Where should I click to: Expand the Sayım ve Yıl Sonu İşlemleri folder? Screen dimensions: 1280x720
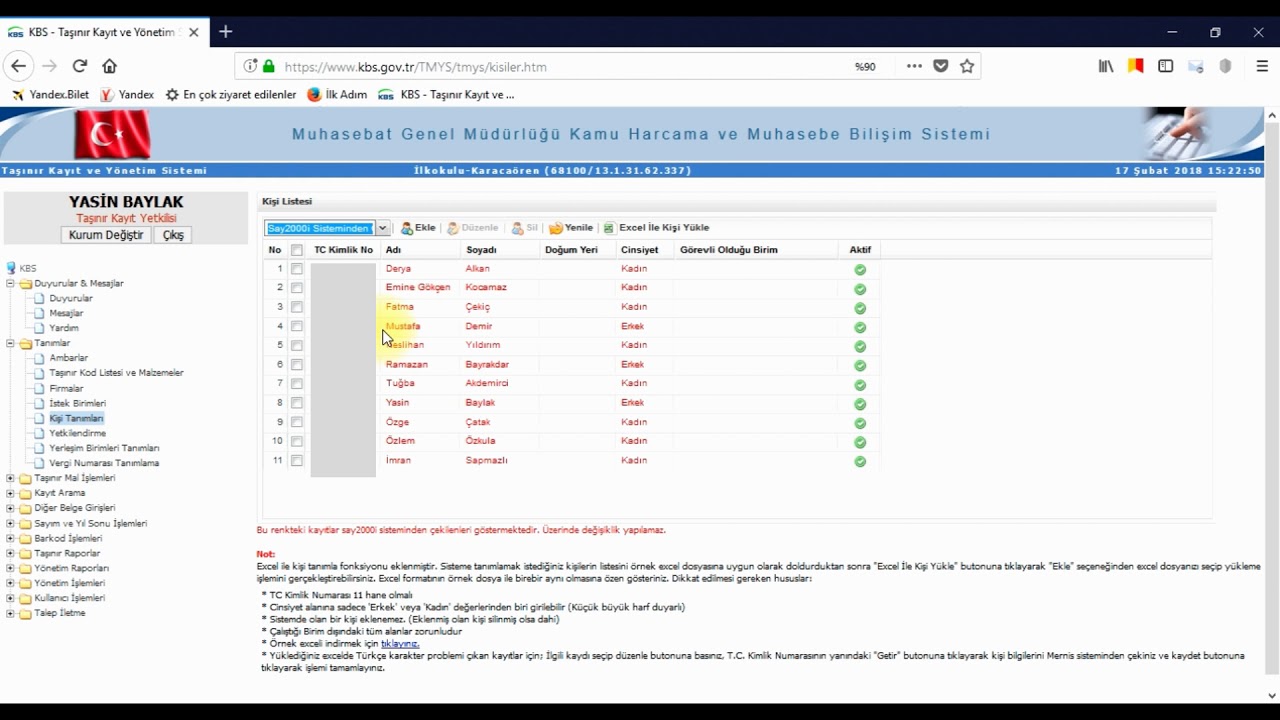(x=11, y=523)
